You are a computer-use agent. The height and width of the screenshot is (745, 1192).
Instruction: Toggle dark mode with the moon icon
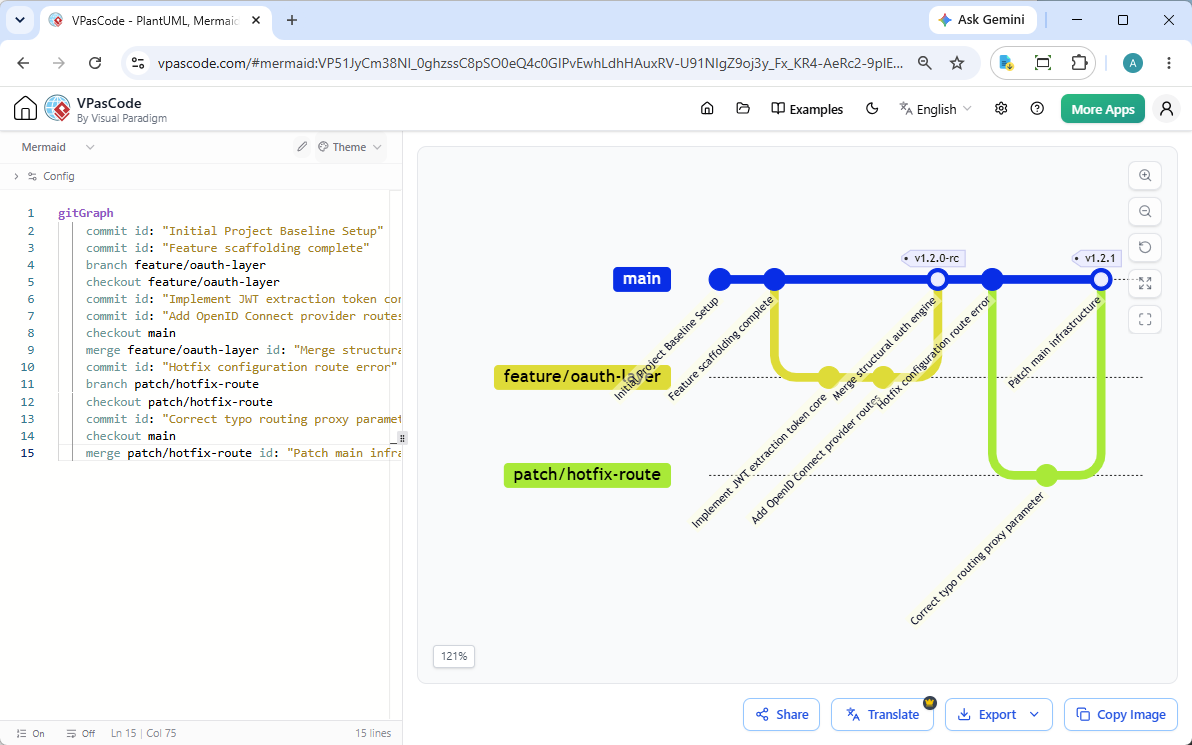872,109
